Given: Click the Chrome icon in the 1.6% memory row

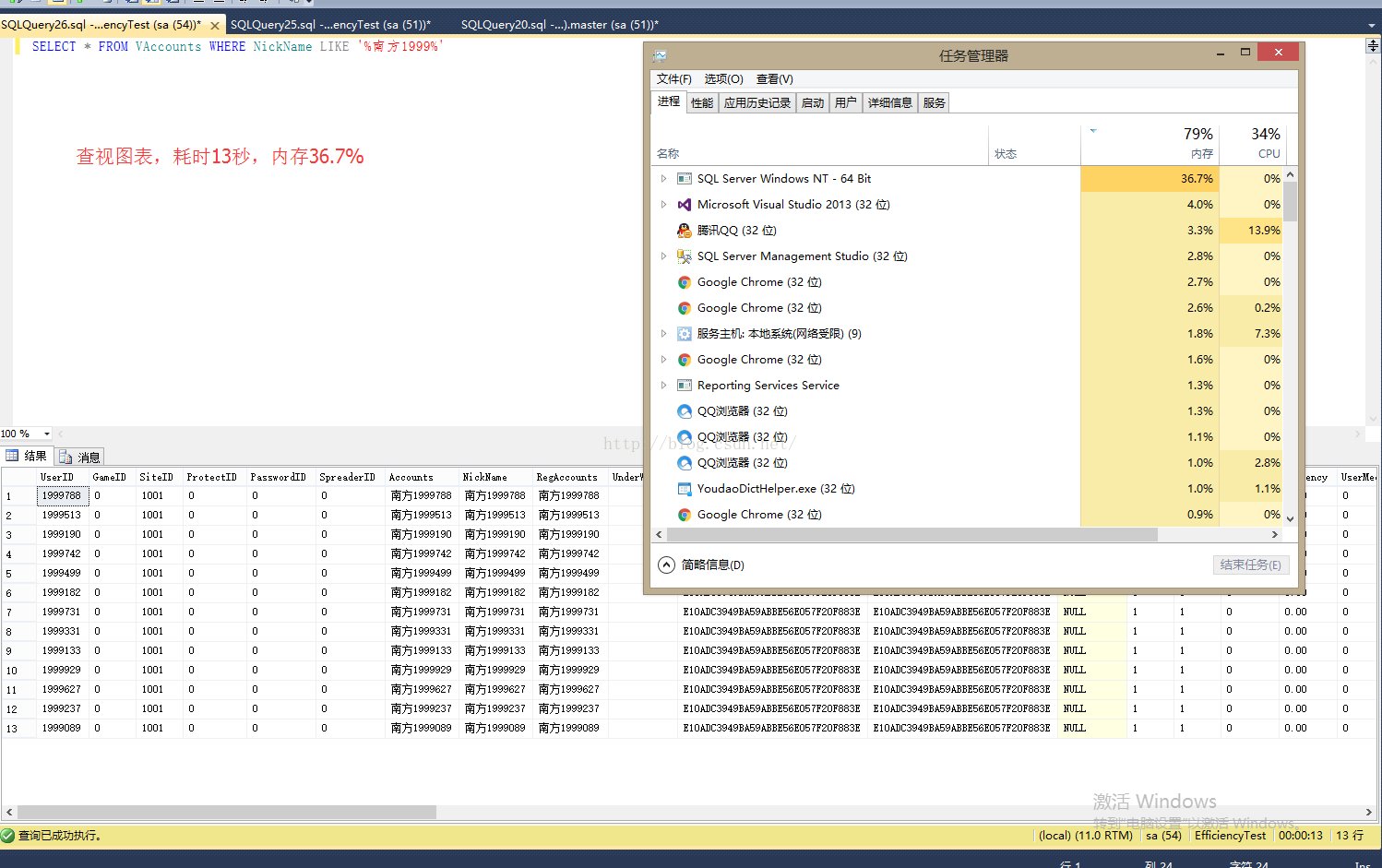Looking at the screenshot, I should (x=685, y=360).
